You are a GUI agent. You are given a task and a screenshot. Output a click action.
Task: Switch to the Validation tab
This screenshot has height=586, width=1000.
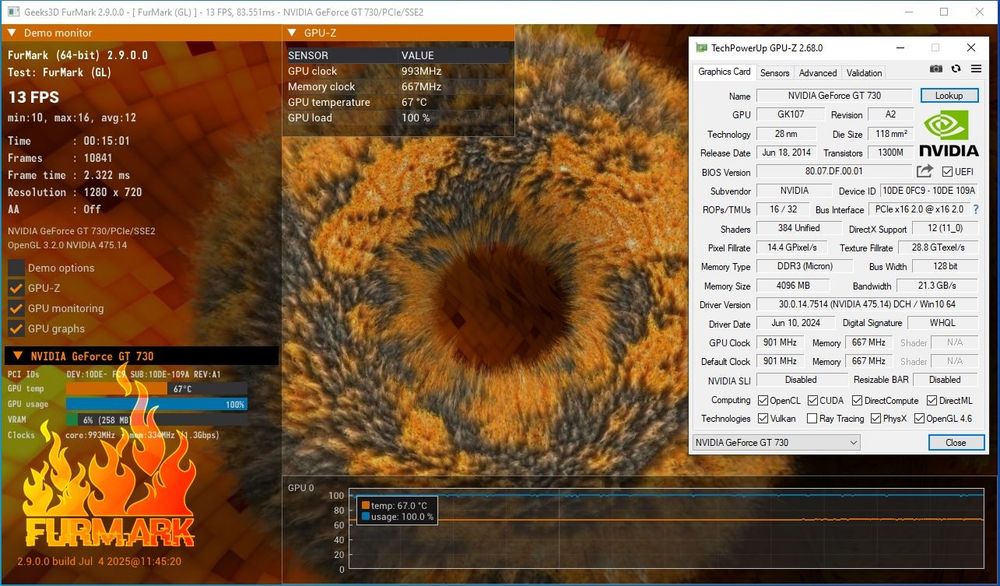864,73
